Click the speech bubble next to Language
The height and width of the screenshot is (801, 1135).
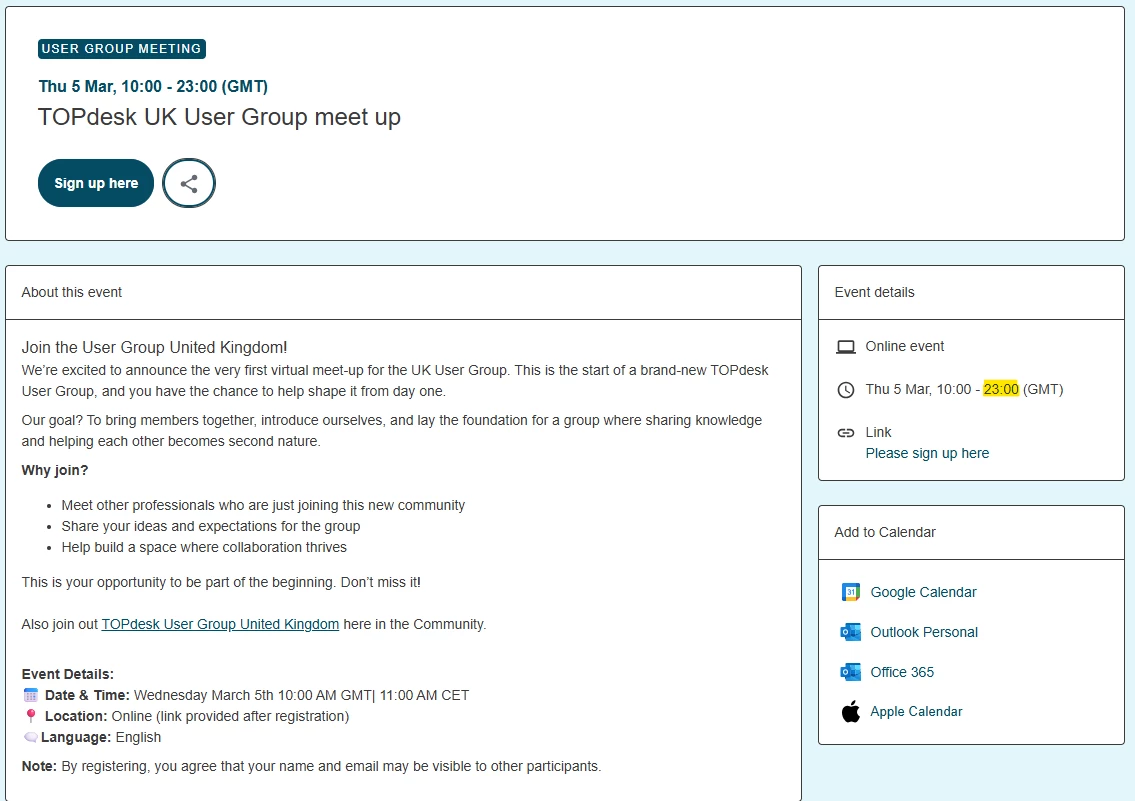(31, 737)
